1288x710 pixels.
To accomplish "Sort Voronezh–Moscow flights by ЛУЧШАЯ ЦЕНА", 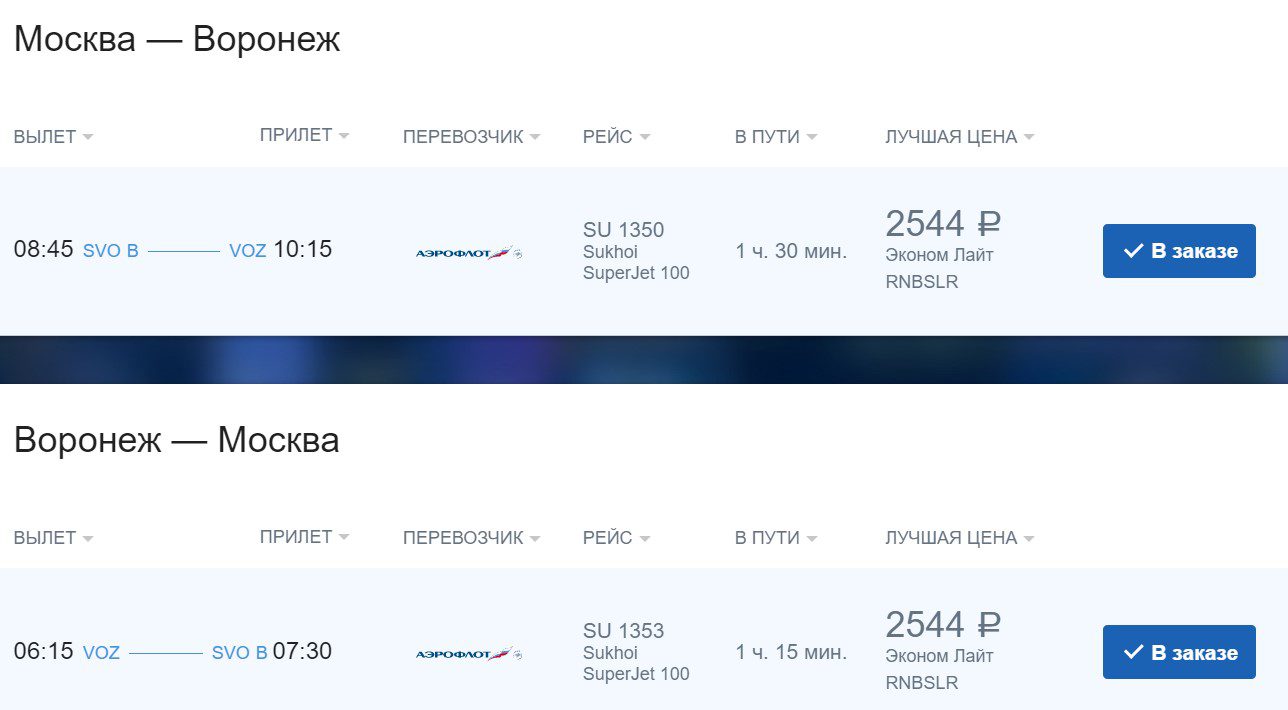I will point(959,538).
